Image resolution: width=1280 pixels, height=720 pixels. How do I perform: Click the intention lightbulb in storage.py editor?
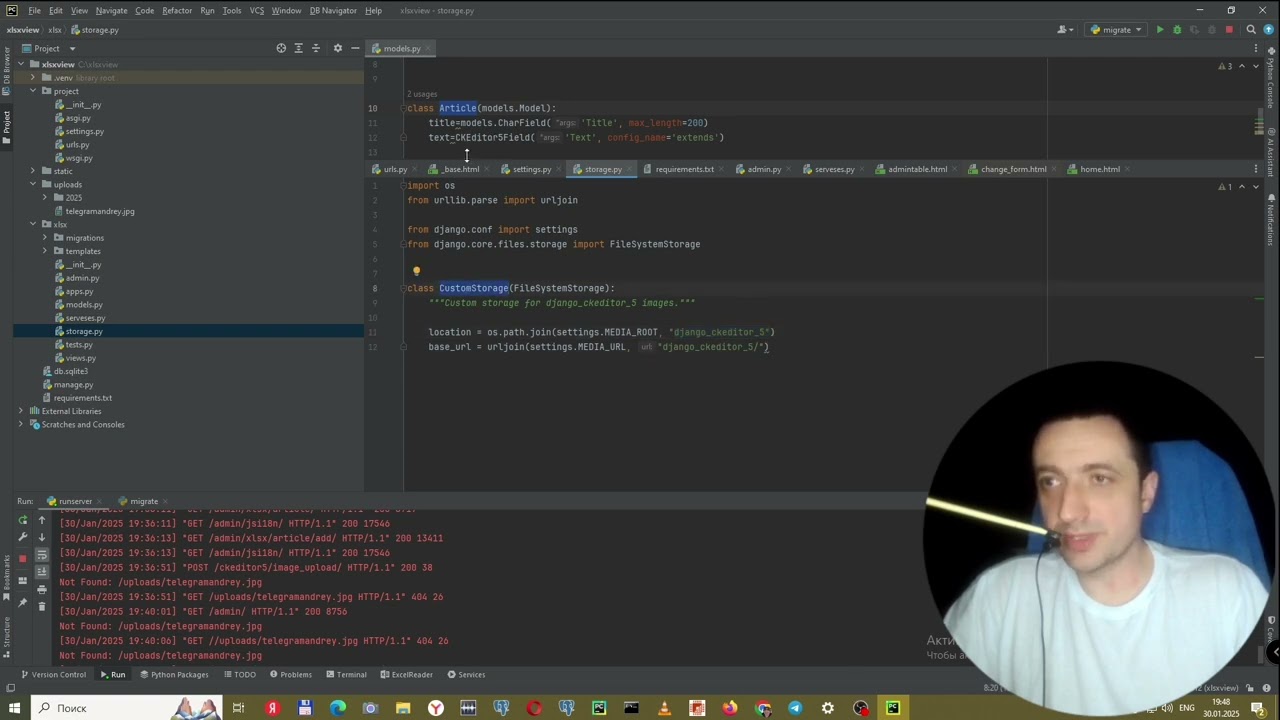pyautogui.click(x=417, y=271)
